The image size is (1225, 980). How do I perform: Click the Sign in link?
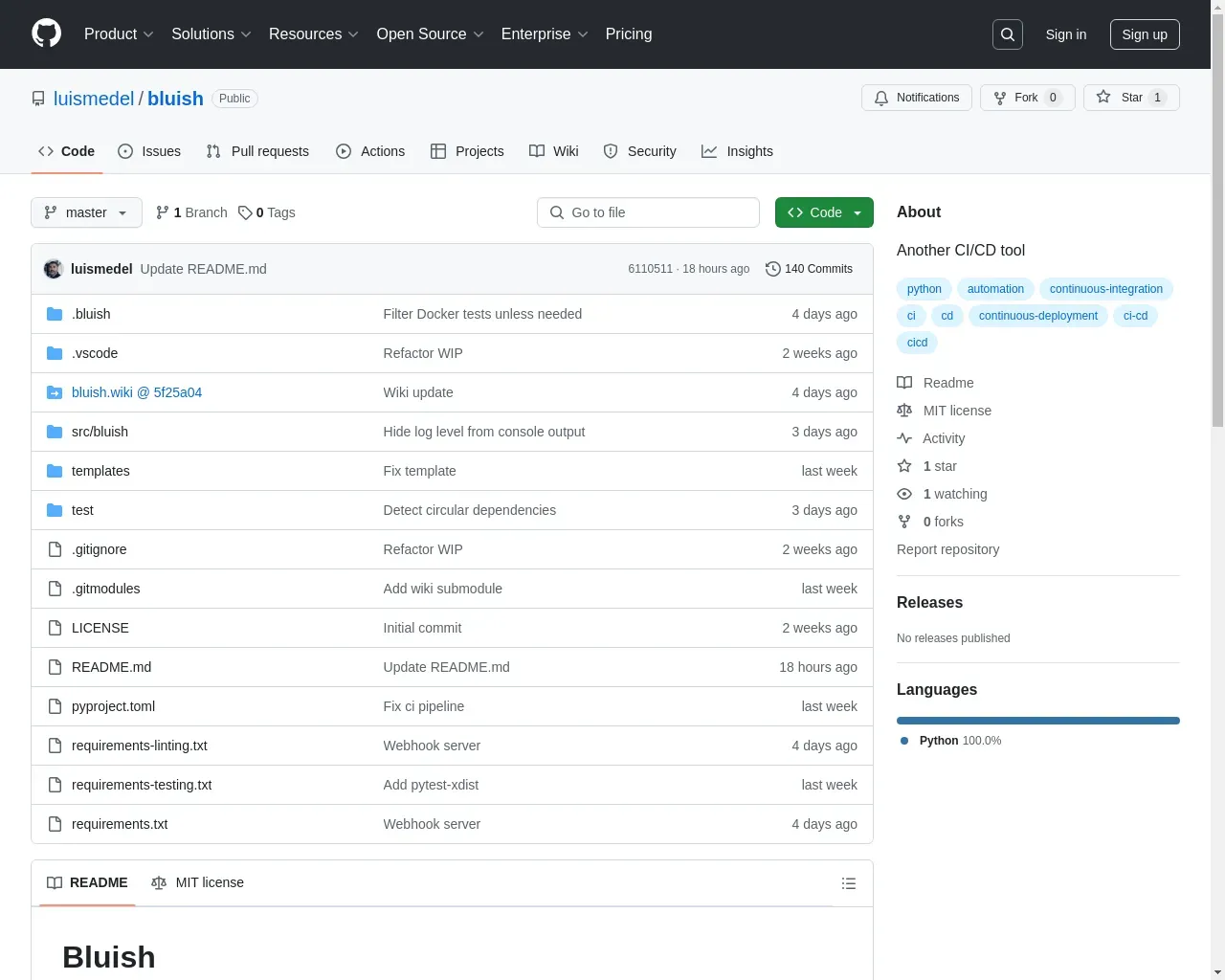pos(1066,34)
